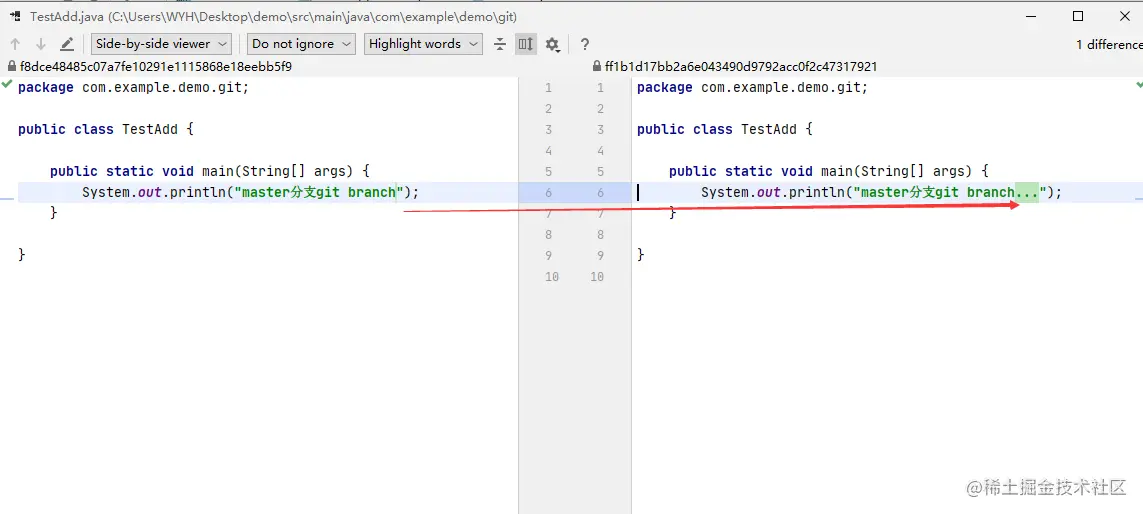Click the lock icon next to ff1b1d17bb revision
This screenshot has height=514, width=1143.
598,66
